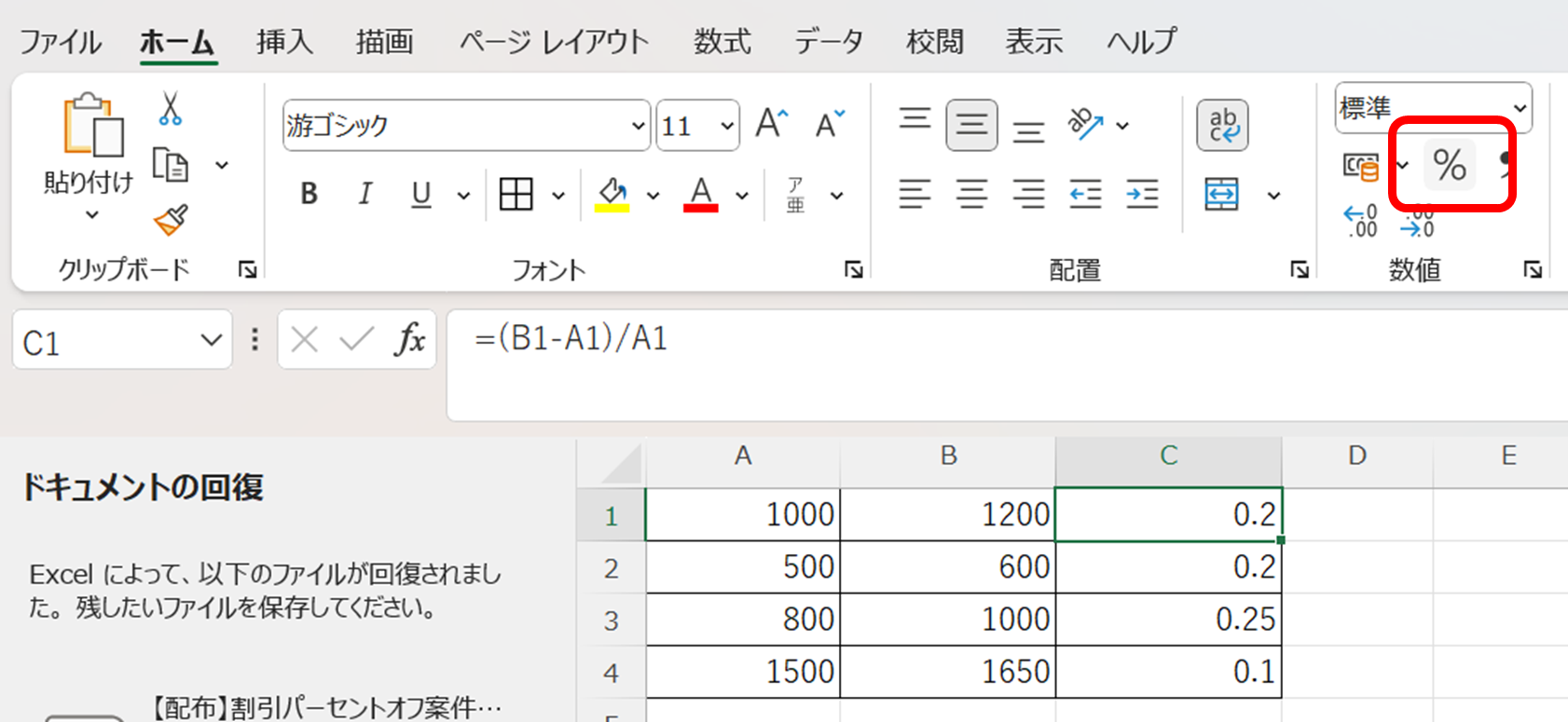Apply the yellow fill color
Viewport: 1568px width, 722px height.
pyautogui.click(x=612, y=194)
